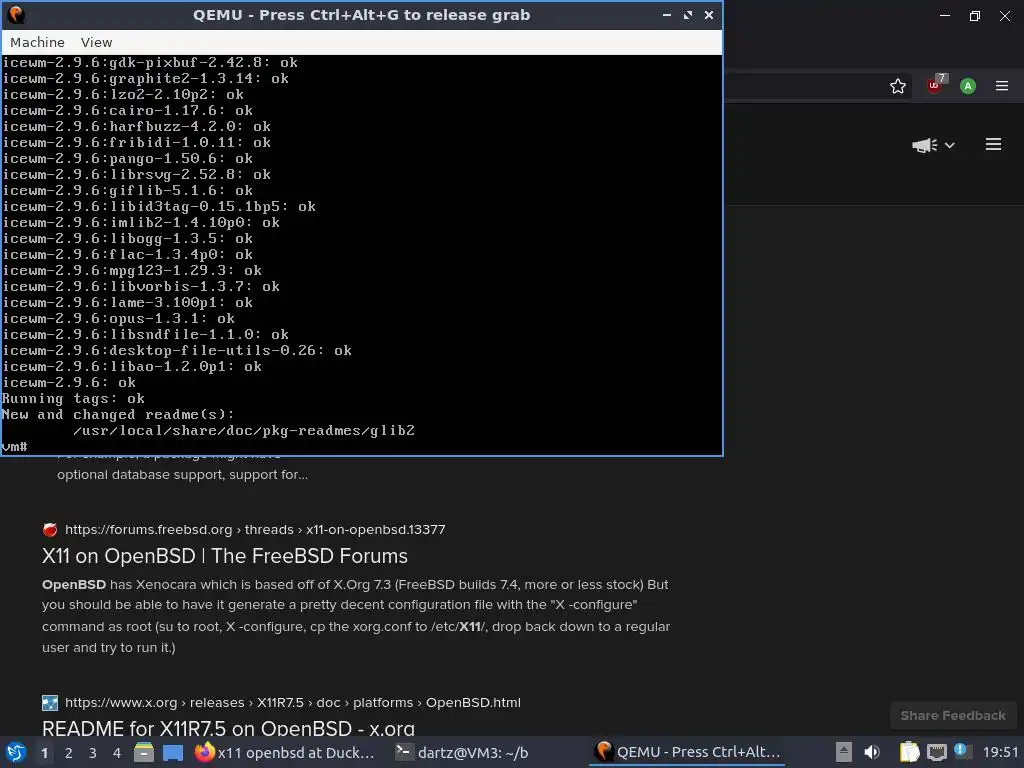Click the vm# shell prompt in QEMU
Image resolution: width=1024 pixels, height=768 pixels.
[x=14, y=447]
